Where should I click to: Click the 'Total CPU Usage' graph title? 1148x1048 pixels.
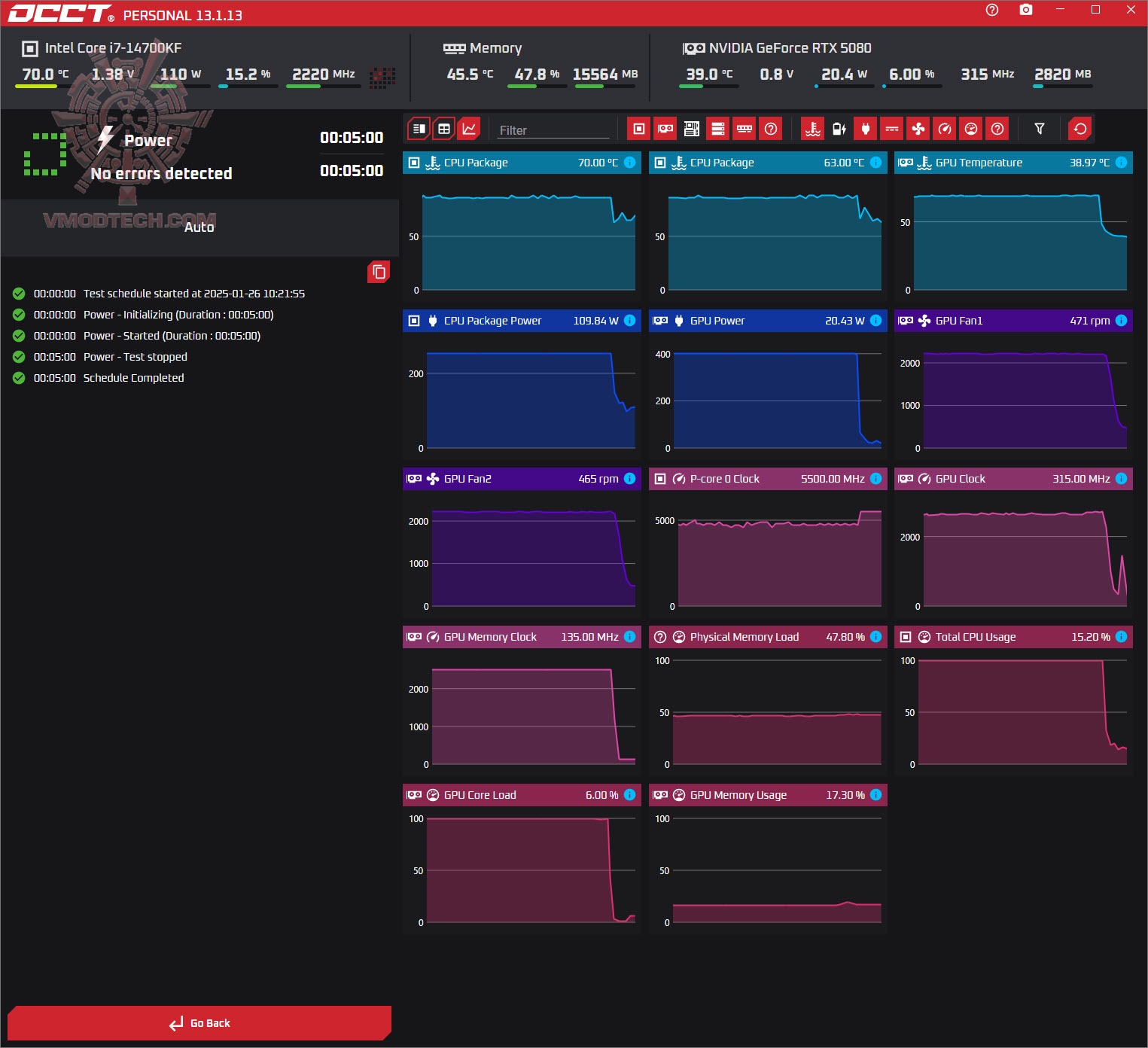click(x=976, y=637)
